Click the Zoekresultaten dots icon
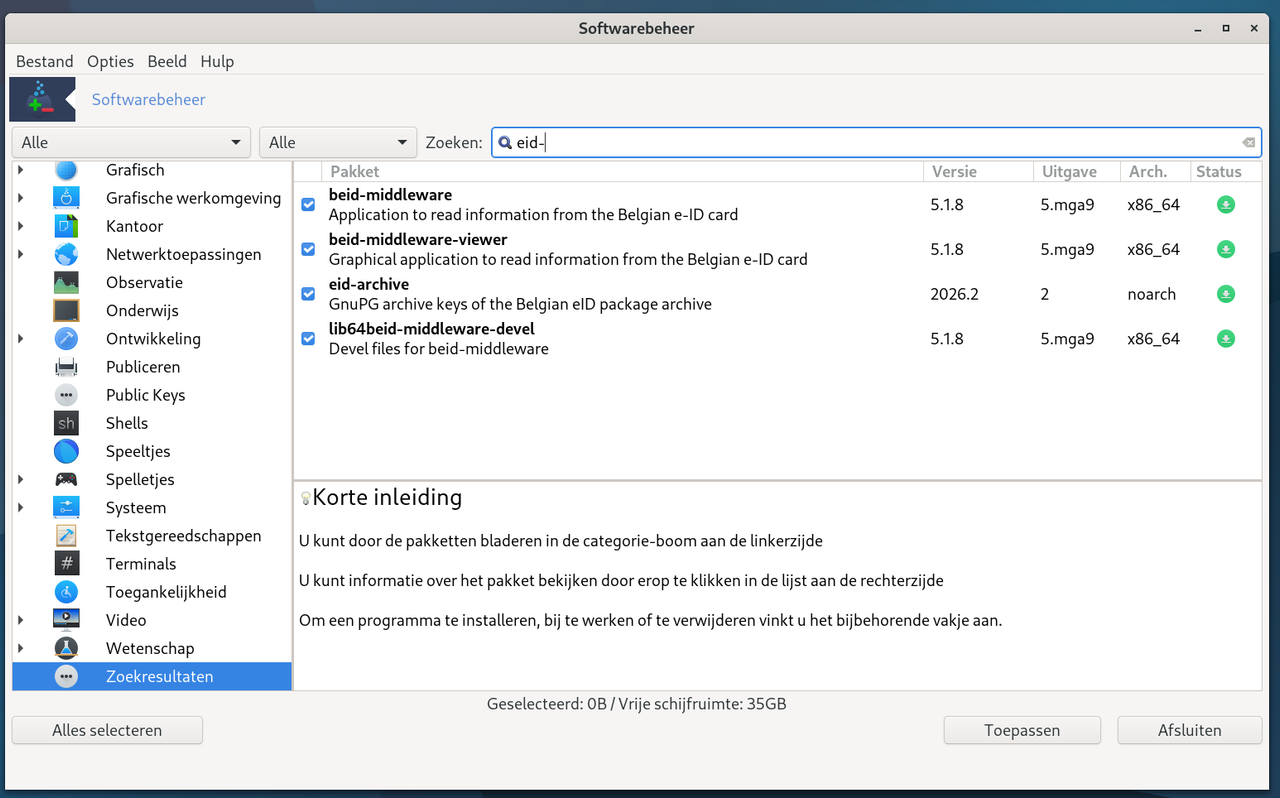Image resolution: width=1280 pixels, height=798 pixels. point(66,676)
